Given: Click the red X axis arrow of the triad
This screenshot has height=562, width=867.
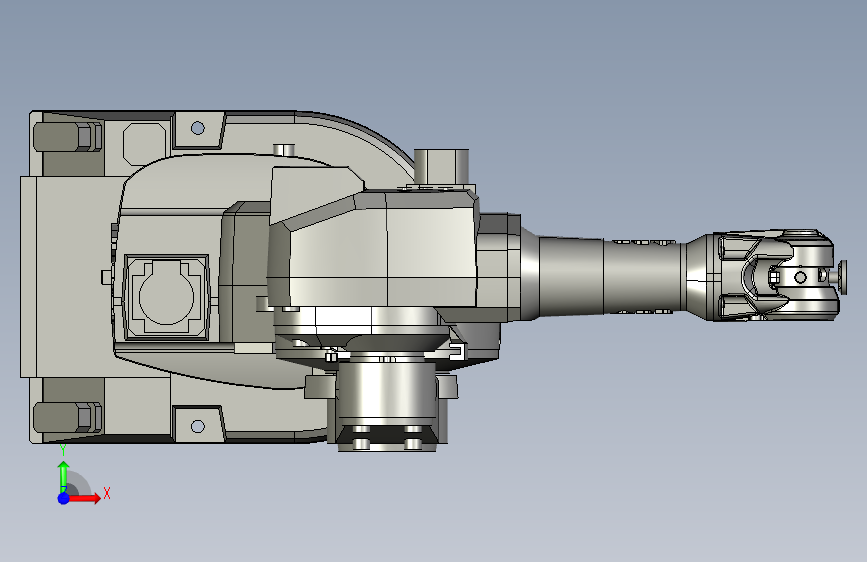Looking at the screenshot, I should coord(84,498).
